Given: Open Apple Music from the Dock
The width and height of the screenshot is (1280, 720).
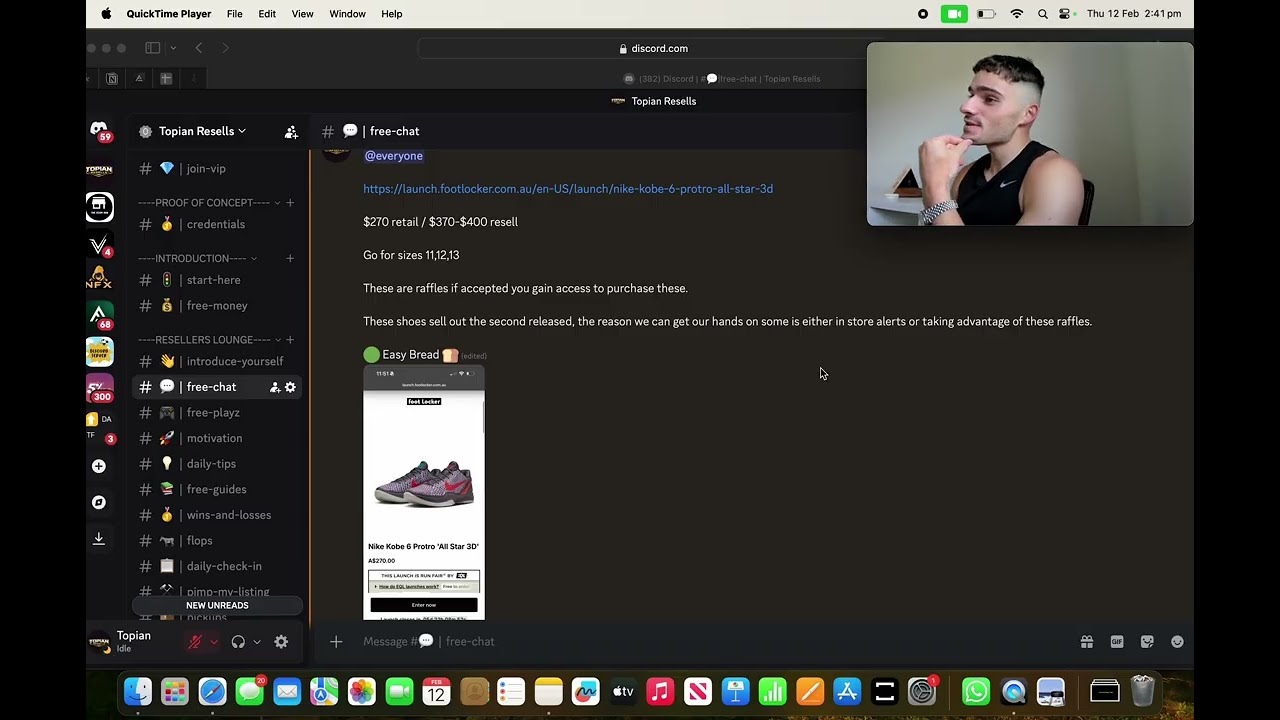Looking at the screenshot, I should 660,691.
